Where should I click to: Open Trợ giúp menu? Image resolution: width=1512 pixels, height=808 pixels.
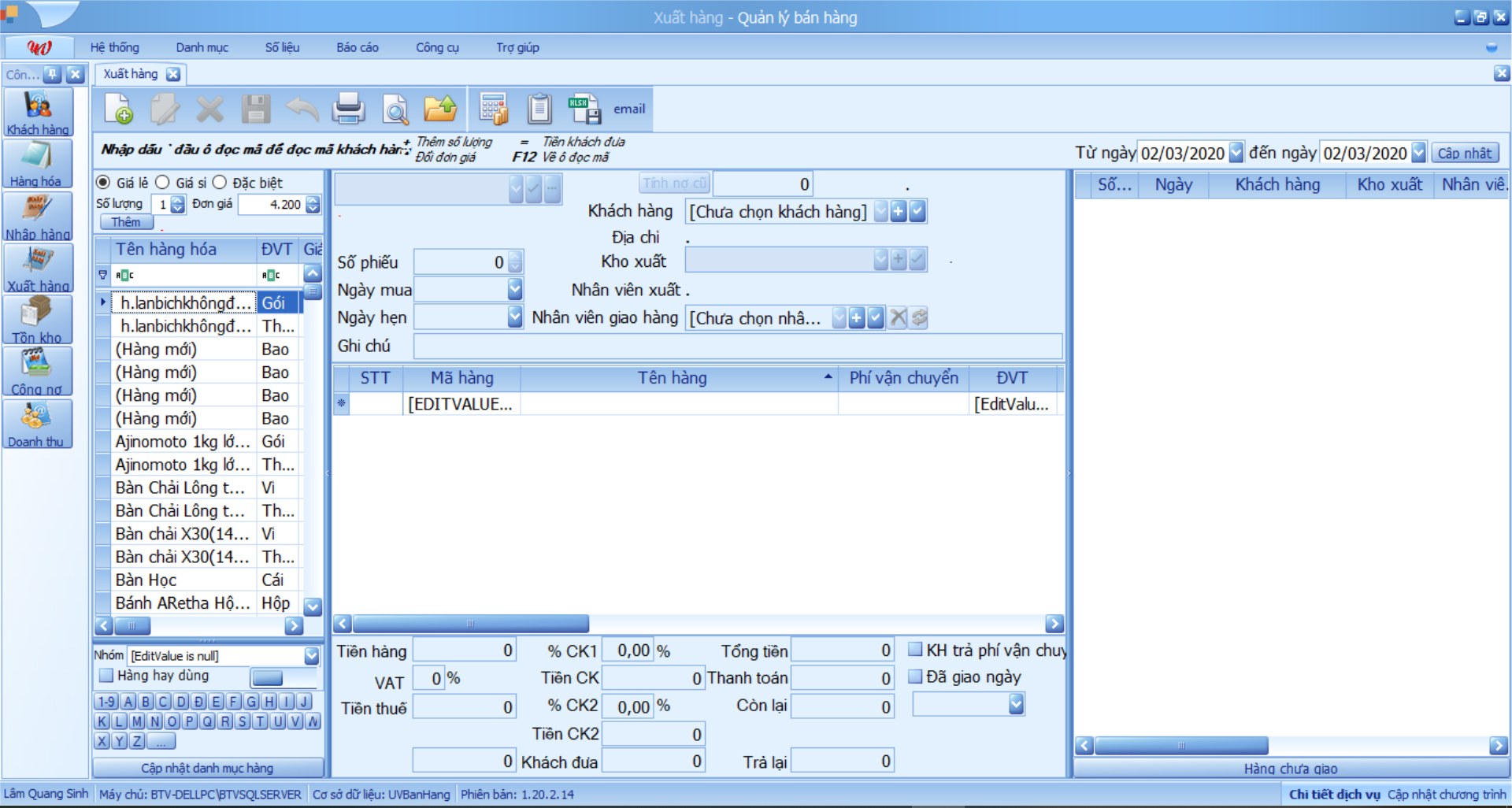tap(517, 47)
